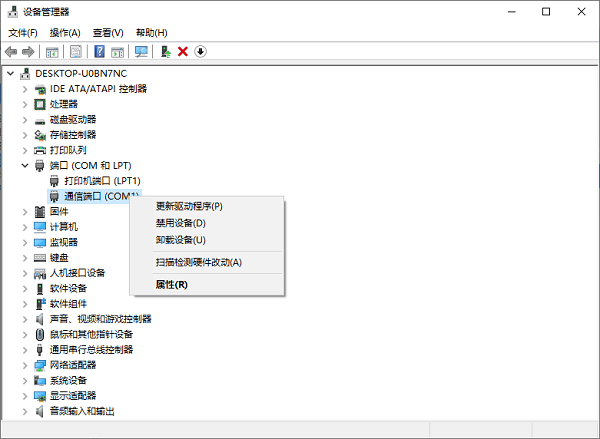This screenshot has height=439, width=600.
Task: Open 属性(R) from context menu
Action: pyautogui.click(x=172, y=284)
